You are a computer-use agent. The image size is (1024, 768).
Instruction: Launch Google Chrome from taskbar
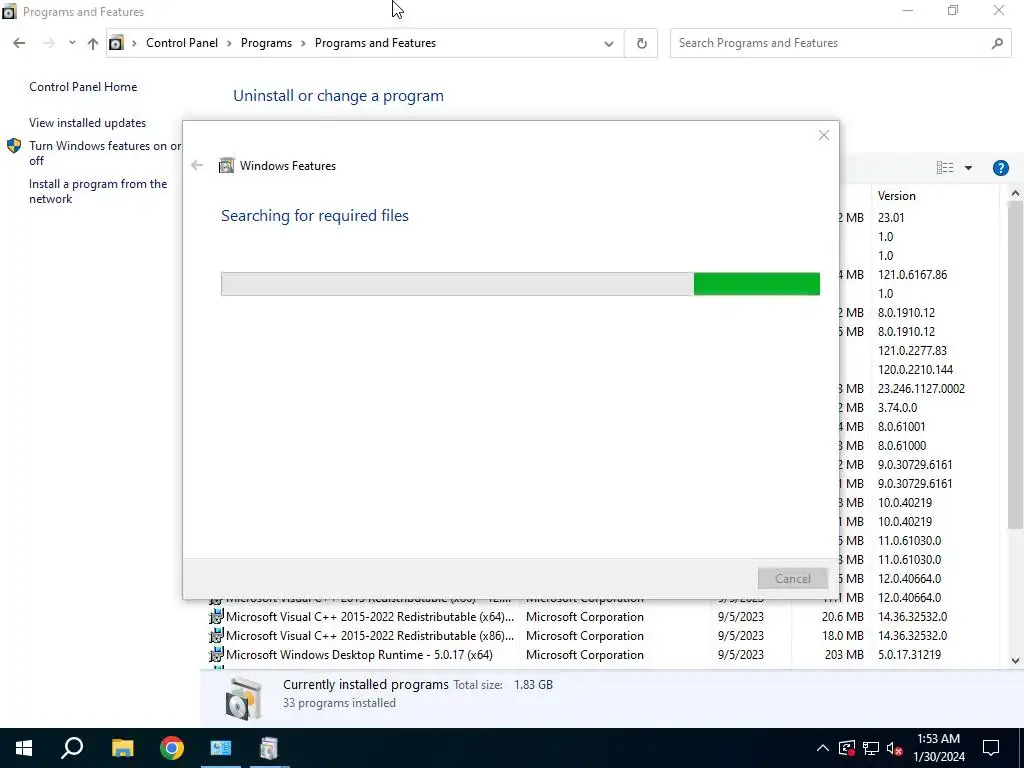coord(172,748)
